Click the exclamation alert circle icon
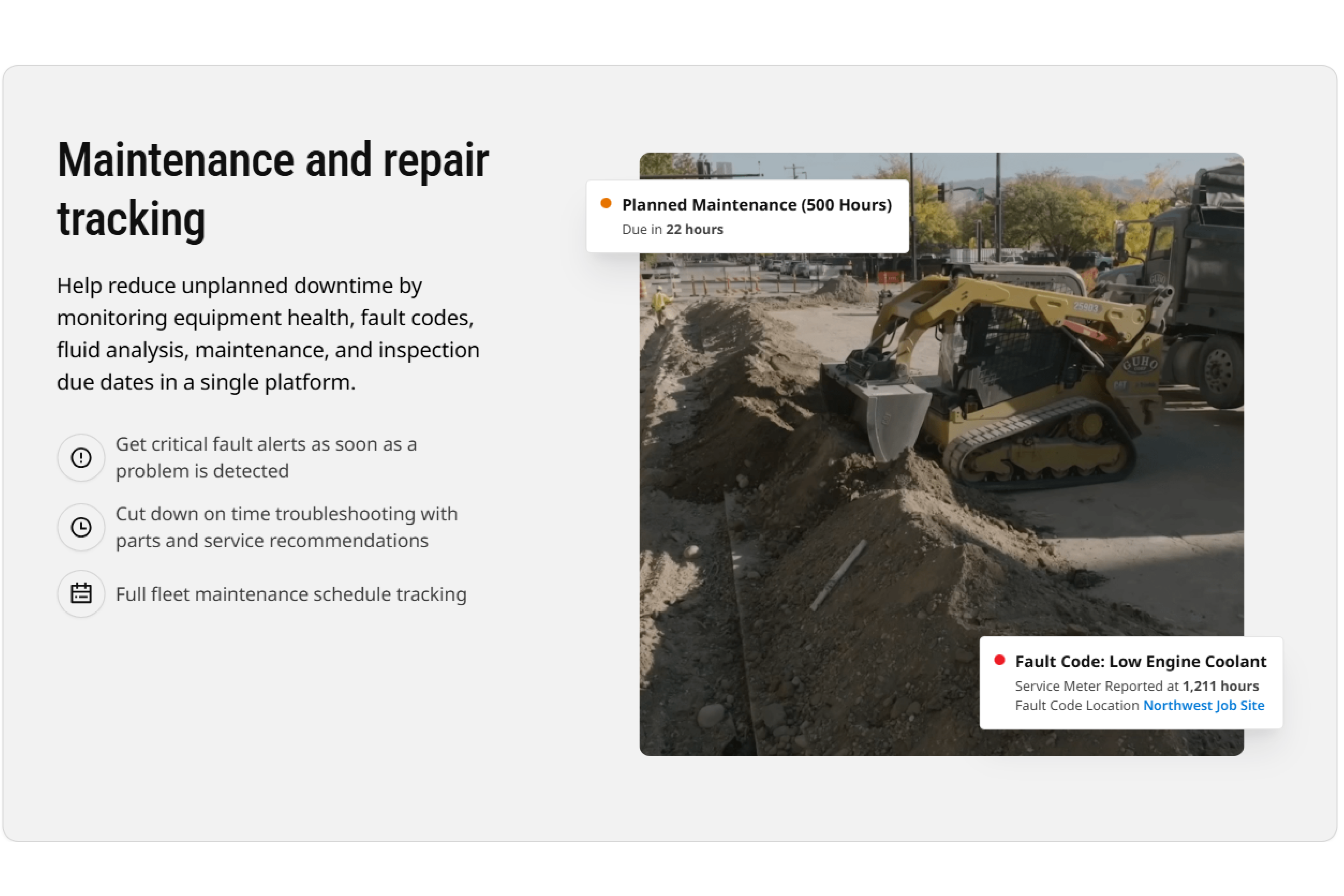Image resolution: width=1344 pixels, height=896 pixels. click(x=81, y=458)
